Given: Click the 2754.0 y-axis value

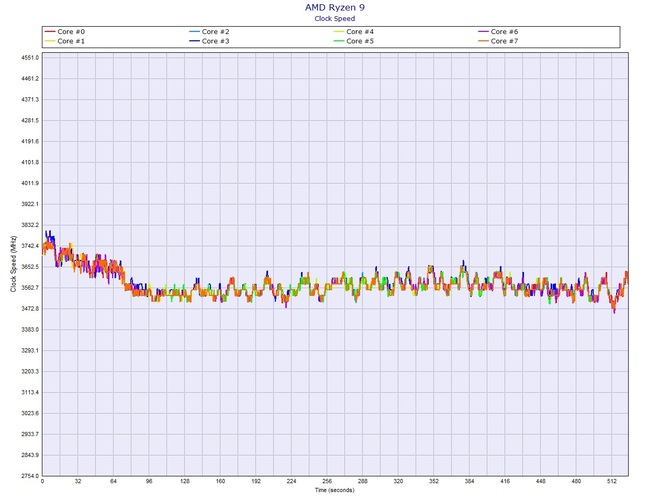Looking at the screenshot, I should click(30, 476).
